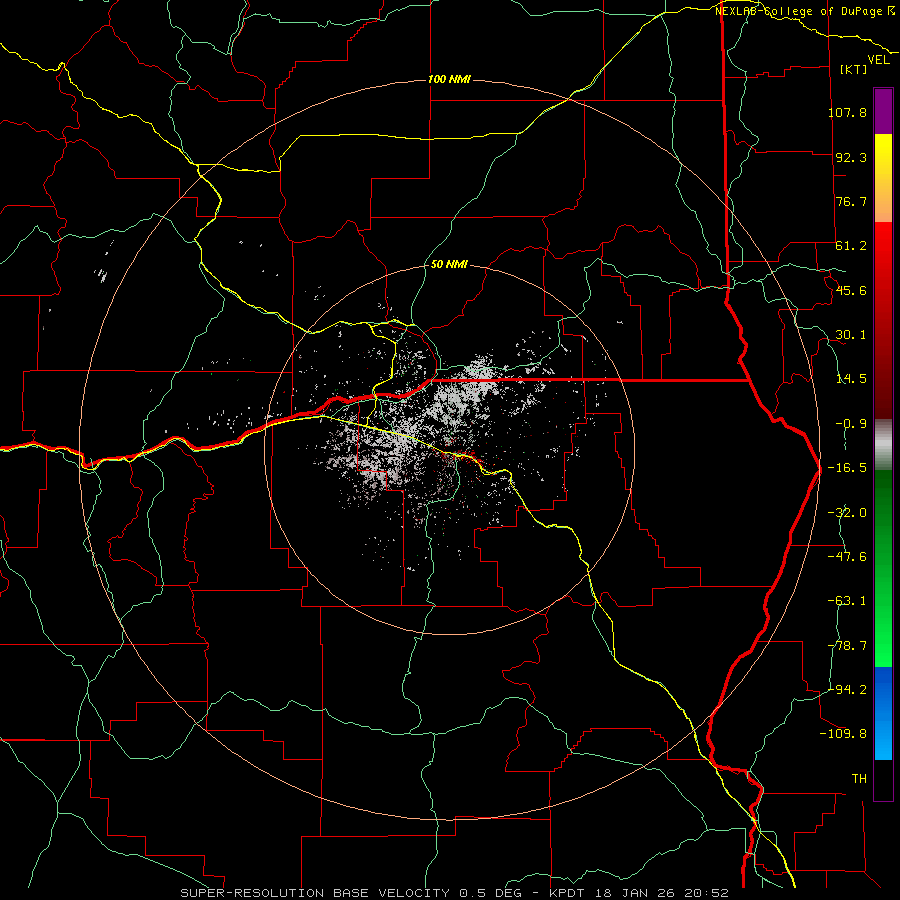Click the Super-Resolution Base Velocity caption at bottom
This screenshot has height=900, width=900.
(454, 893)
